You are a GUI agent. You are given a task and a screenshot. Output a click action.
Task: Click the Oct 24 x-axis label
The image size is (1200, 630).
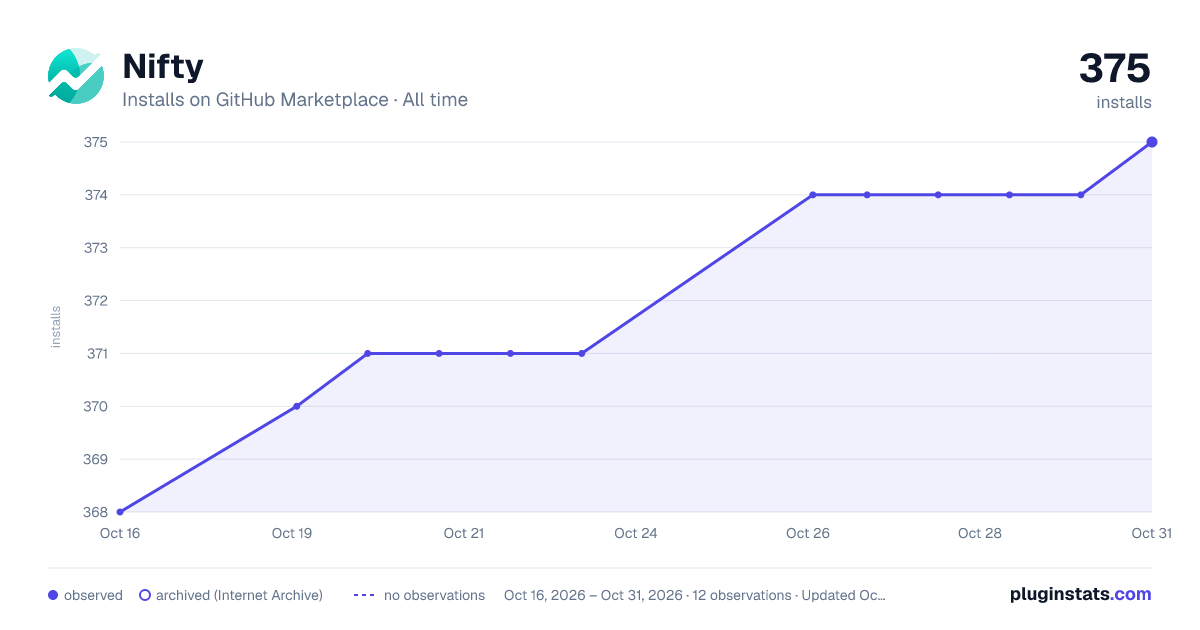coord(636,533)
